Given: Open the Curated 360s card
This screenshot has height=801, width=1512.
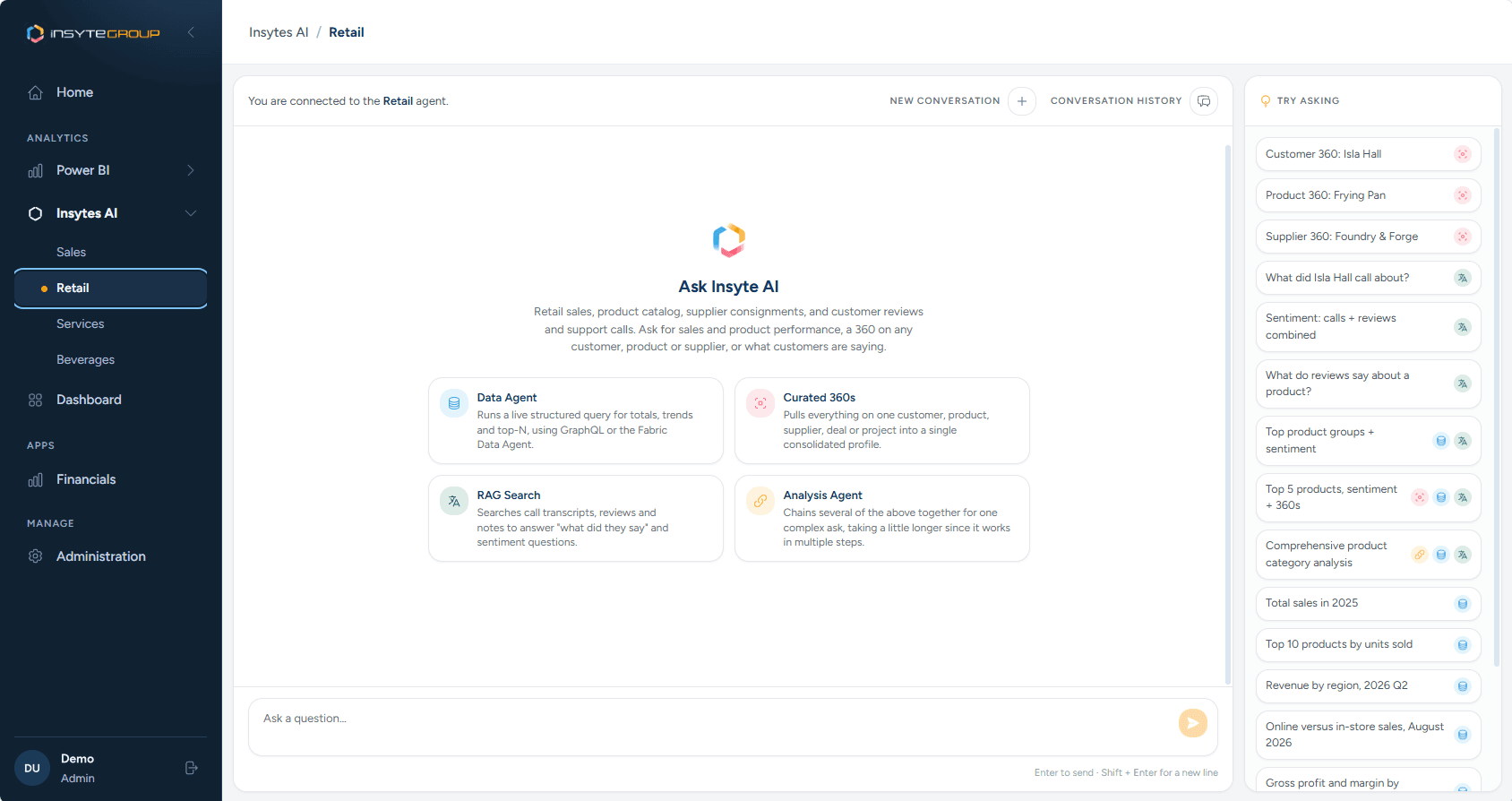Looking at the screenshot, I should [882, 420].
